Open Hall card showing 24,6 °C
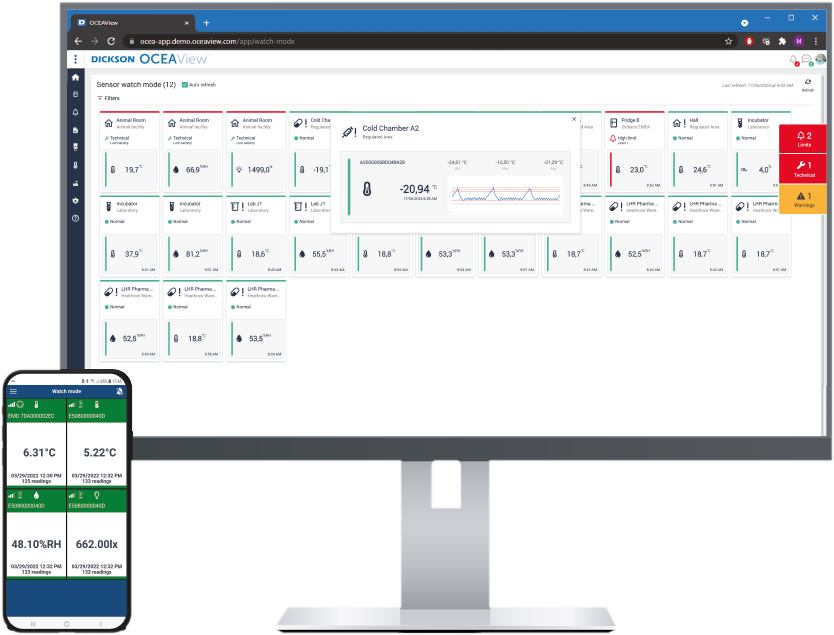 click(698, 151)
